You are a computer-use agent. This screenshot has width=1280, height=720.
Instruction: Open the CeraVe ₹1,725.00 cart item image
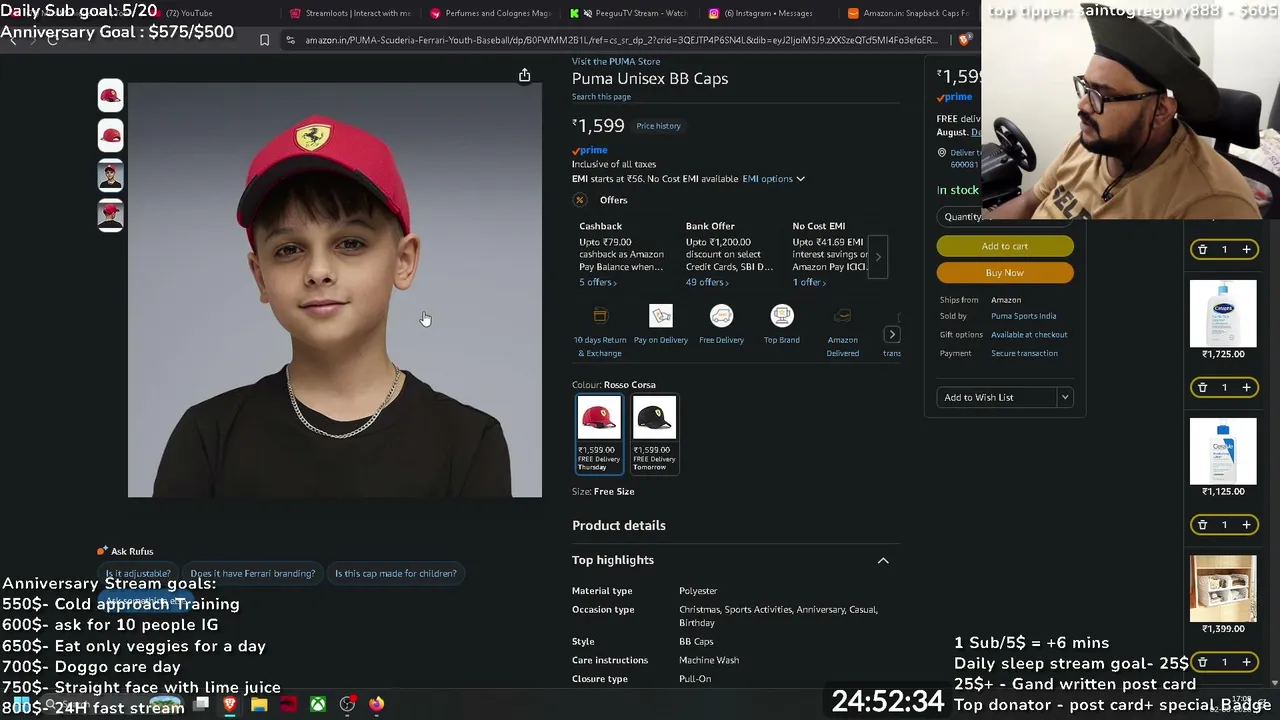coord(1223,314)
